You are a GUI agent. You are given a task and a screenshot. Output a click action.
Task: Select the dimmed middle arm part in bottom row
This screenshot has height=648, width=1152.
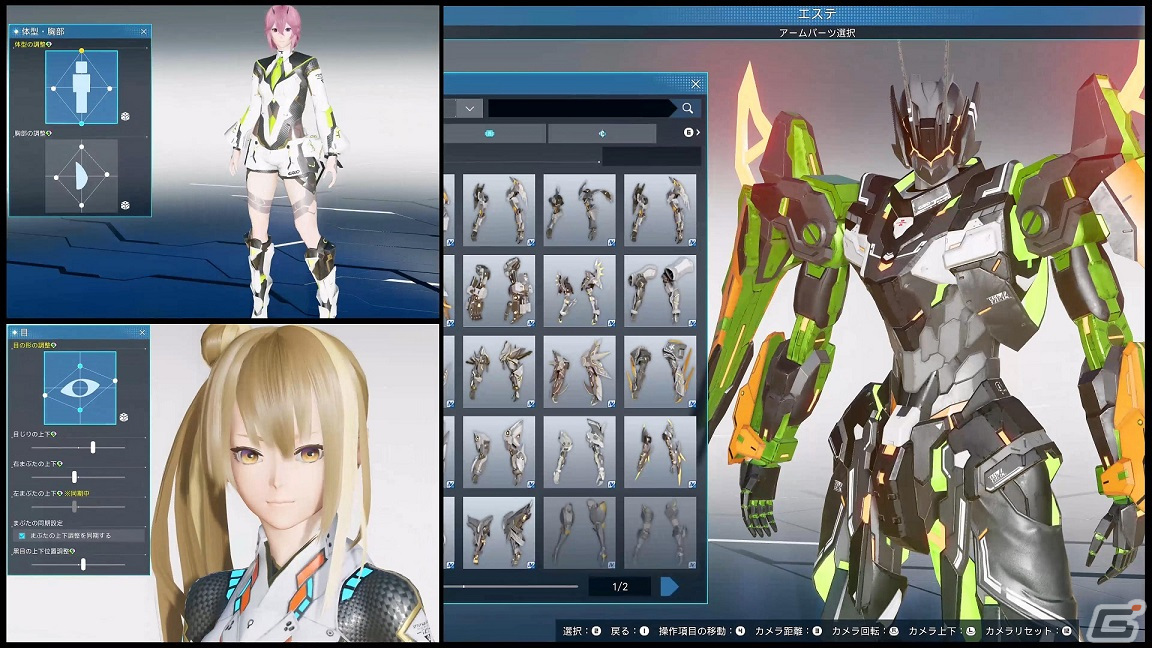[x=580, y=533]
